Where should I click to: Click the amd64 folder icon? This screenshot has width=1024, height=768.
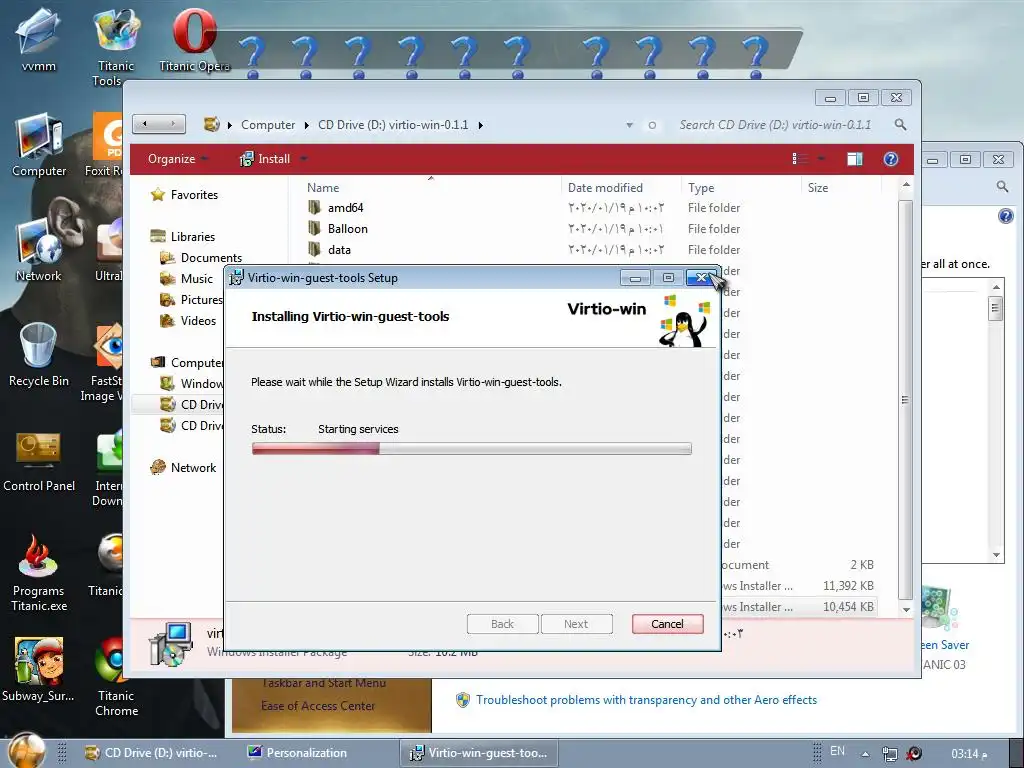pos(314,208)
